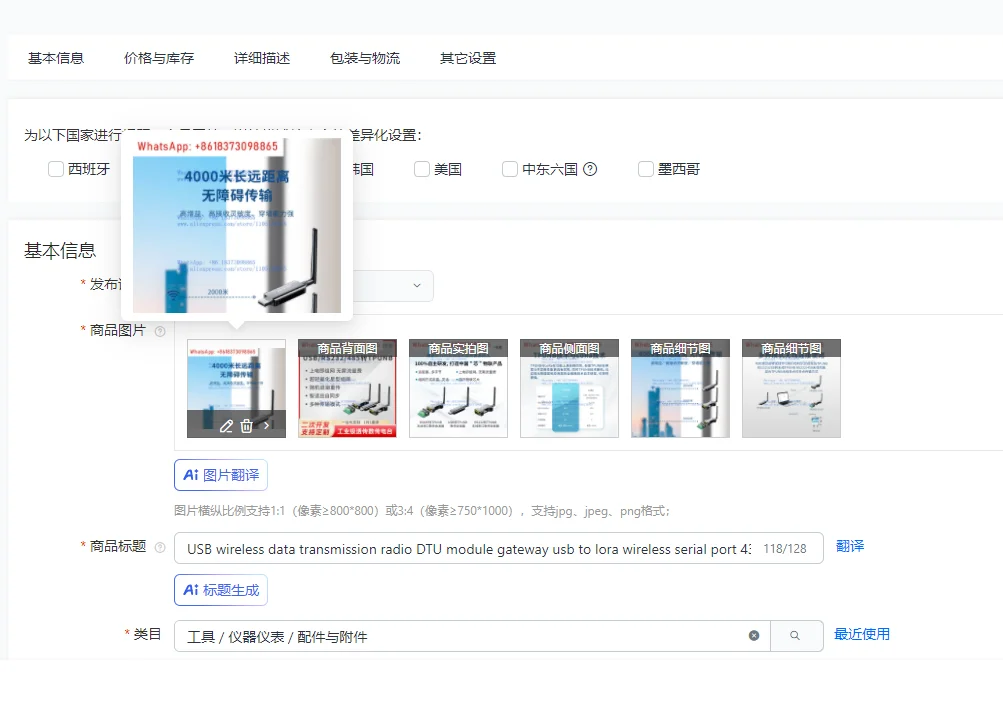The width and height of the screenshot is (1003, 717).
Task: Click the AI icon on the 图片翻译 button
Action: pyautogui.click(x=191, y=475)
